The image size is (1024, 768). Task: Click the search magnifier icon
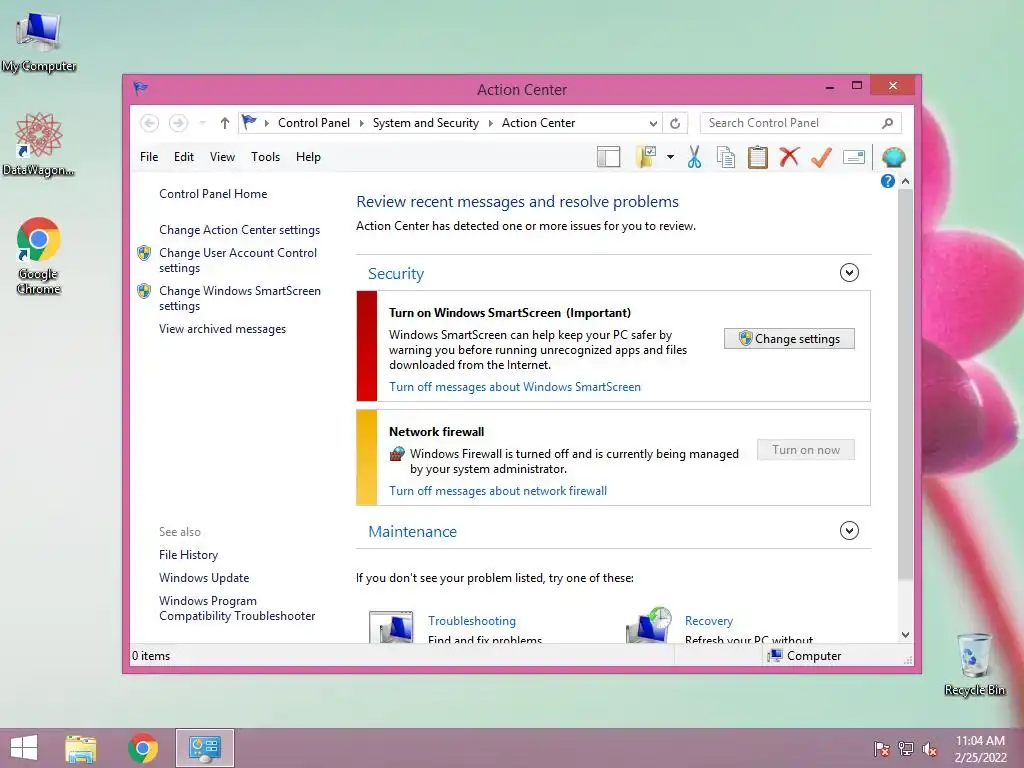click(x=888, y=123)
